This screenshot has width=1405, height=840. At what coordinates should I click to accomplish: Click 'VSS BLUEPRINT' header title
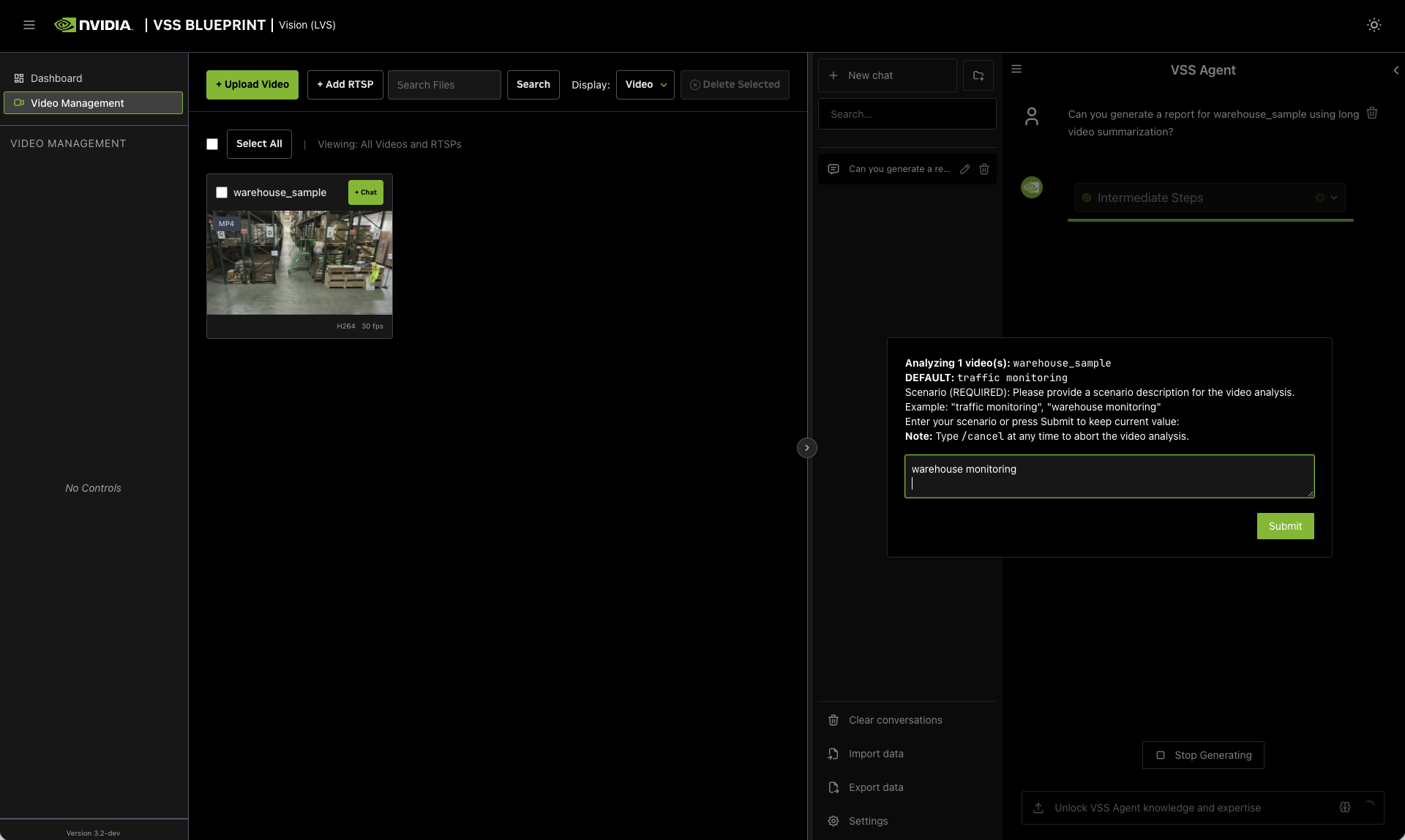click(x=209, y=25)
